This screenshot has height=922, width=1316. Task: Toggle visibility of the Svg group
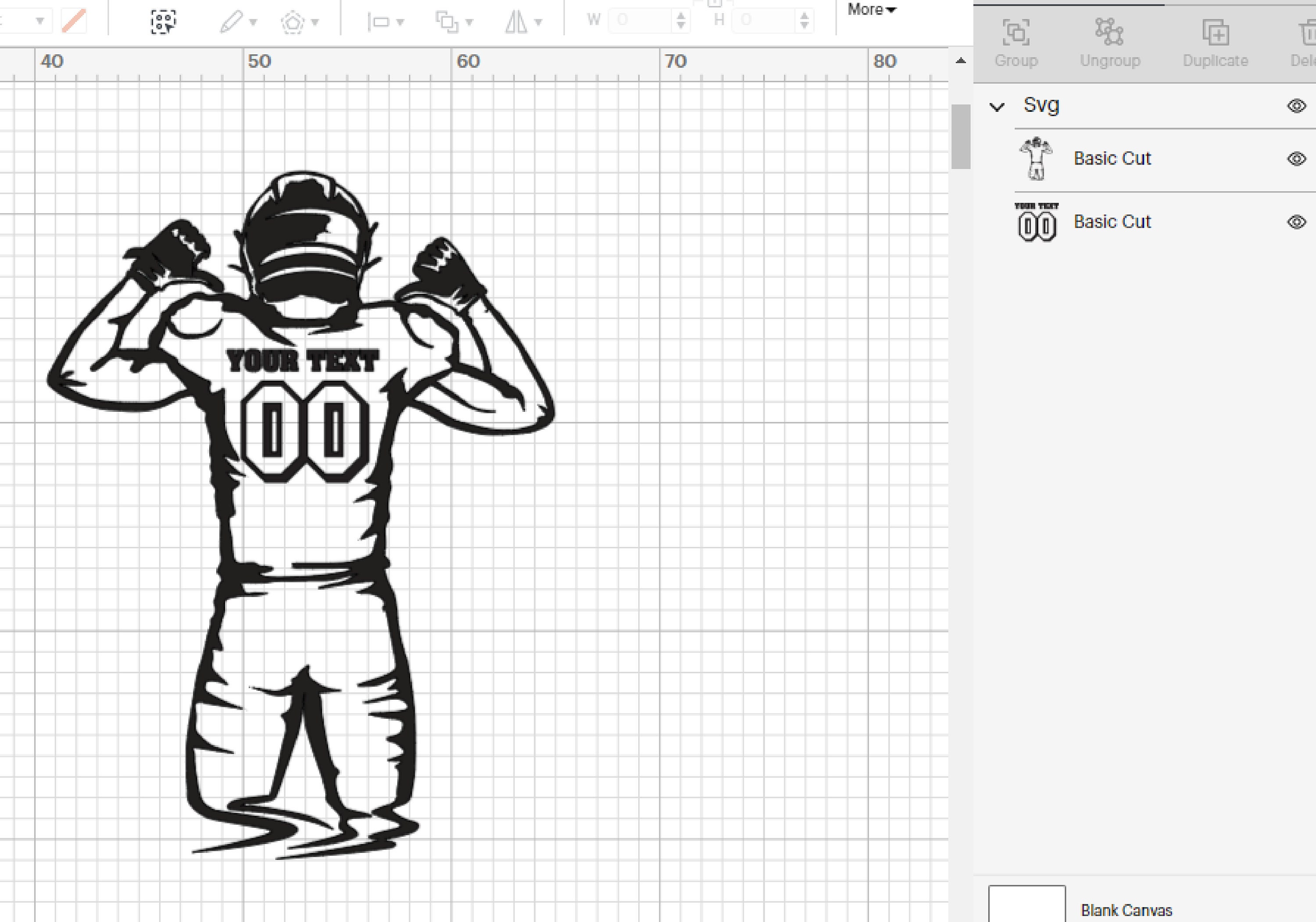point(1295,105)
